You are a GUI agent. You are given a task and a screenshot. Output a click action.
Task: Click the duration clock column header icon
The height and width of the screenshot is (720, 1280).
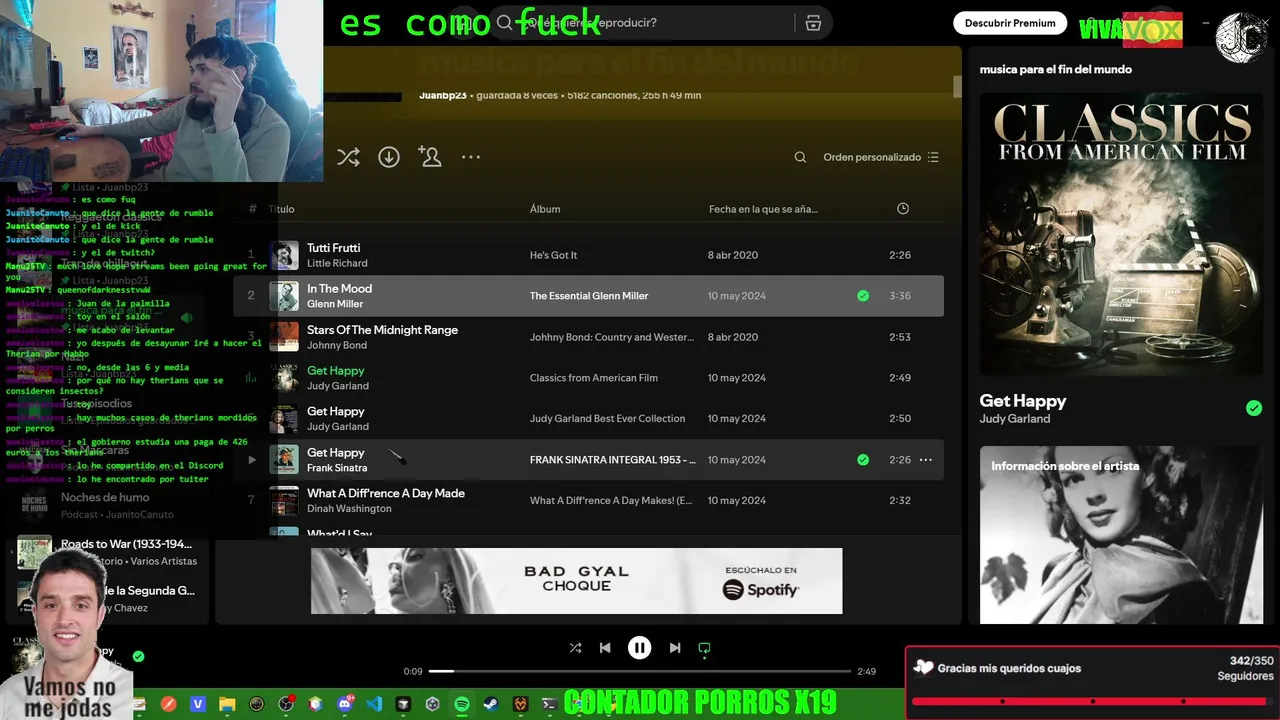coord(903,209)
